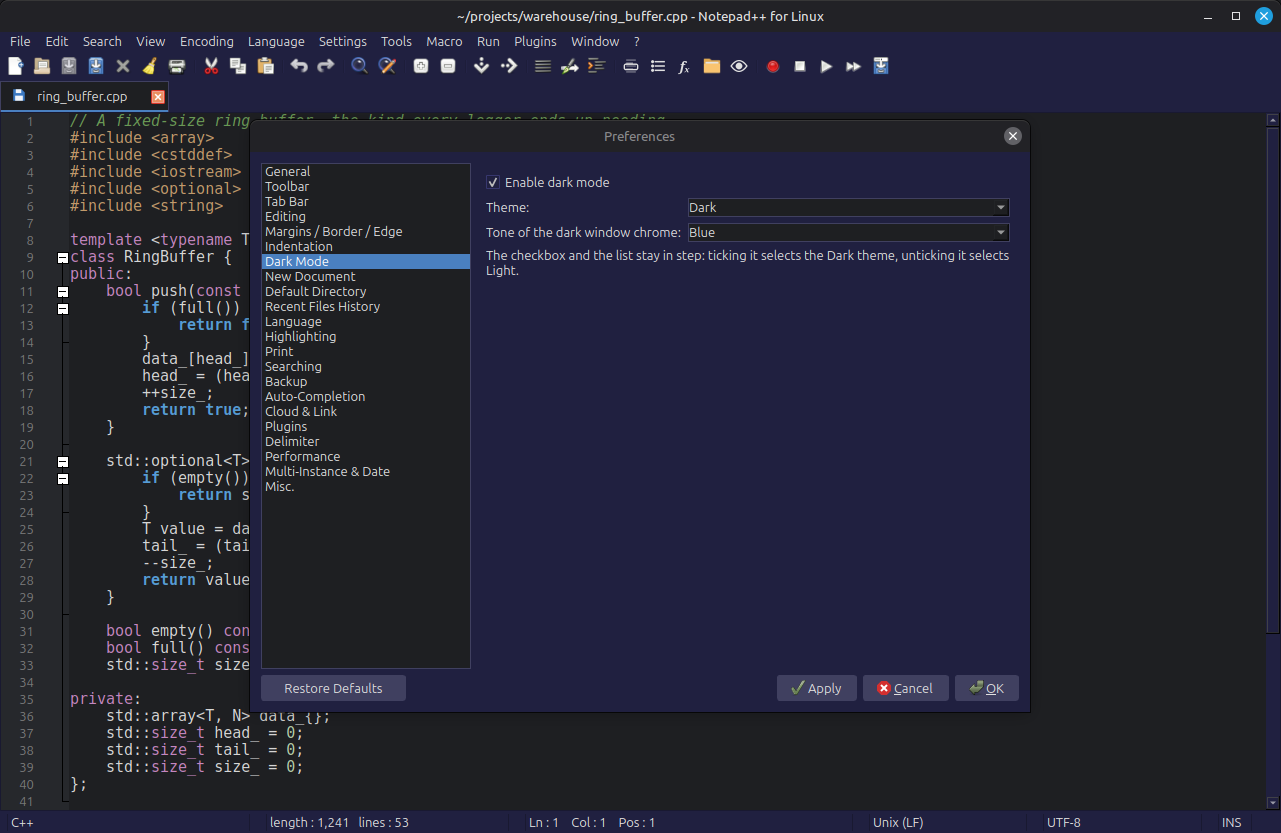
Task: Open Tone of dark window chrome dropdown
Action: point(848,233)
